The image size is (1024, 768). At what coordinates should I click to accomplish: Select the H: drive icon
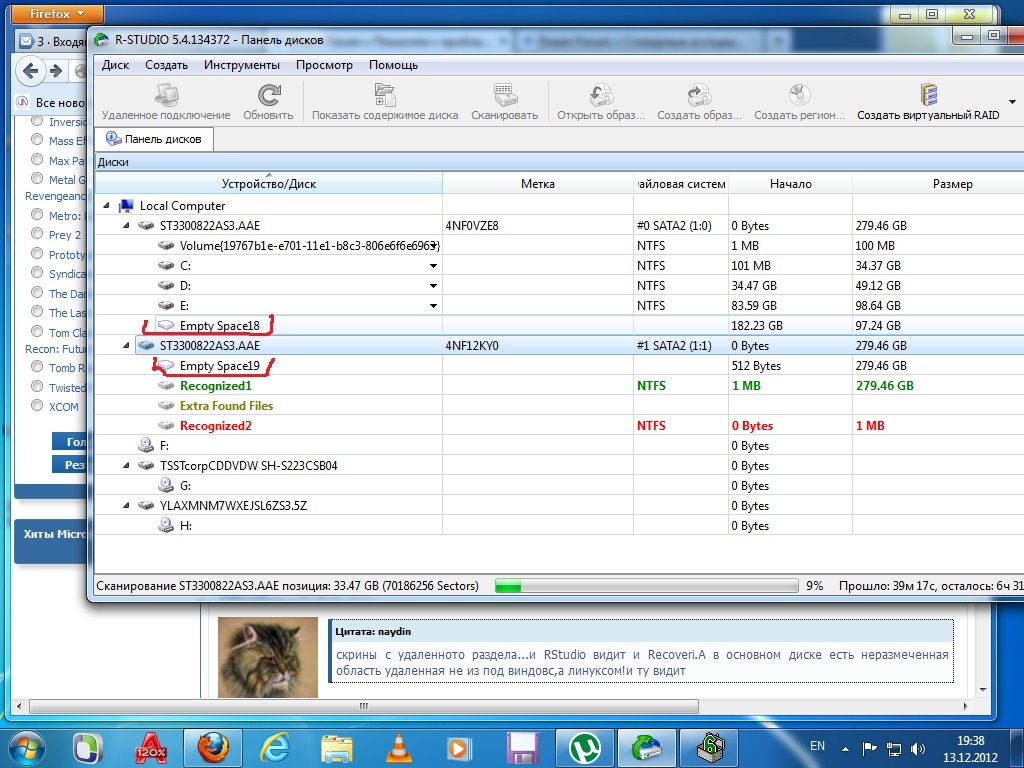point(166,525)
